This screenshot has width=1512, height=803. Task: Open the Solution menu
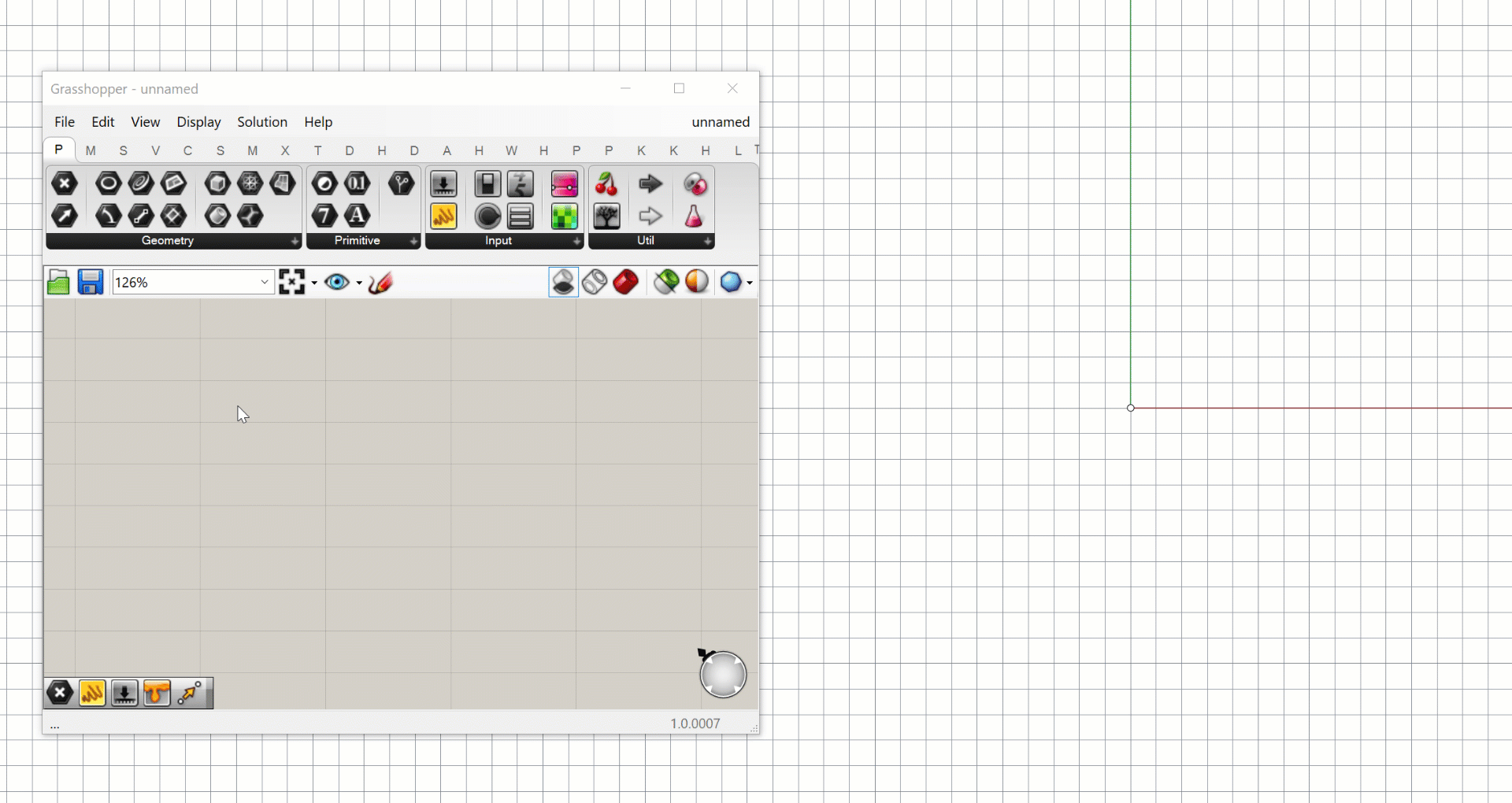coord(262,122)
